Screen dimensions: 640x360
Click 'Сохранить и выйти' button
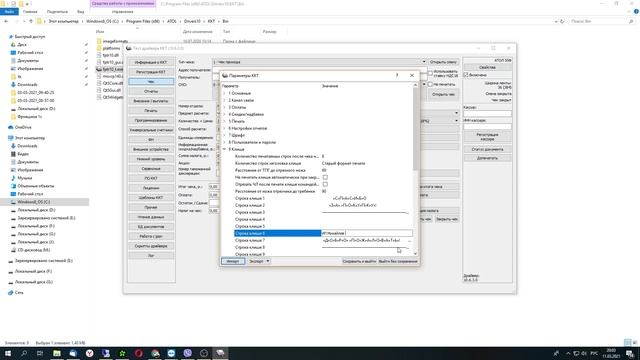click(359, 261)
